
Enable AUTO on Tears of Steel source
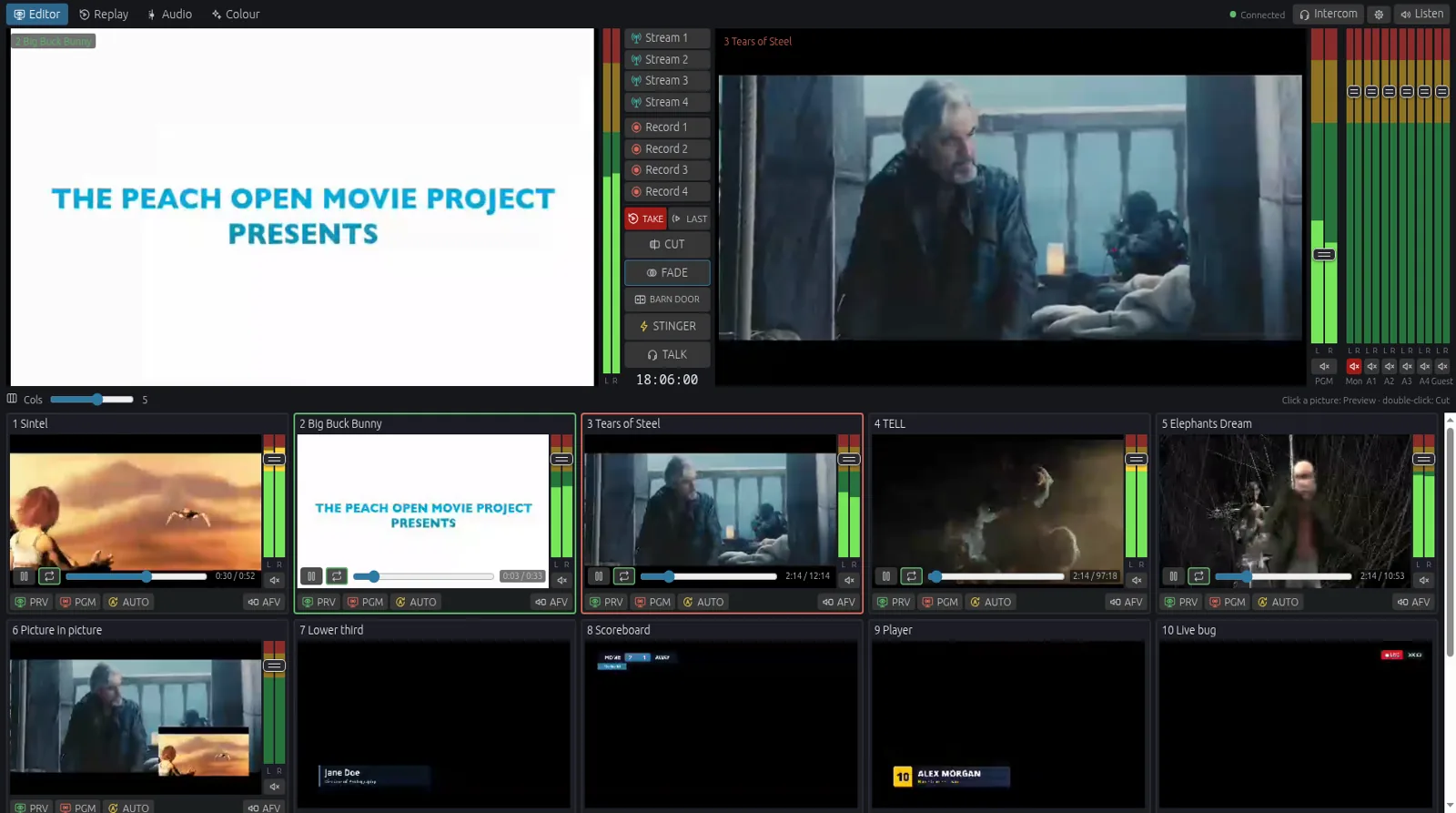click(x=703, y=602)
